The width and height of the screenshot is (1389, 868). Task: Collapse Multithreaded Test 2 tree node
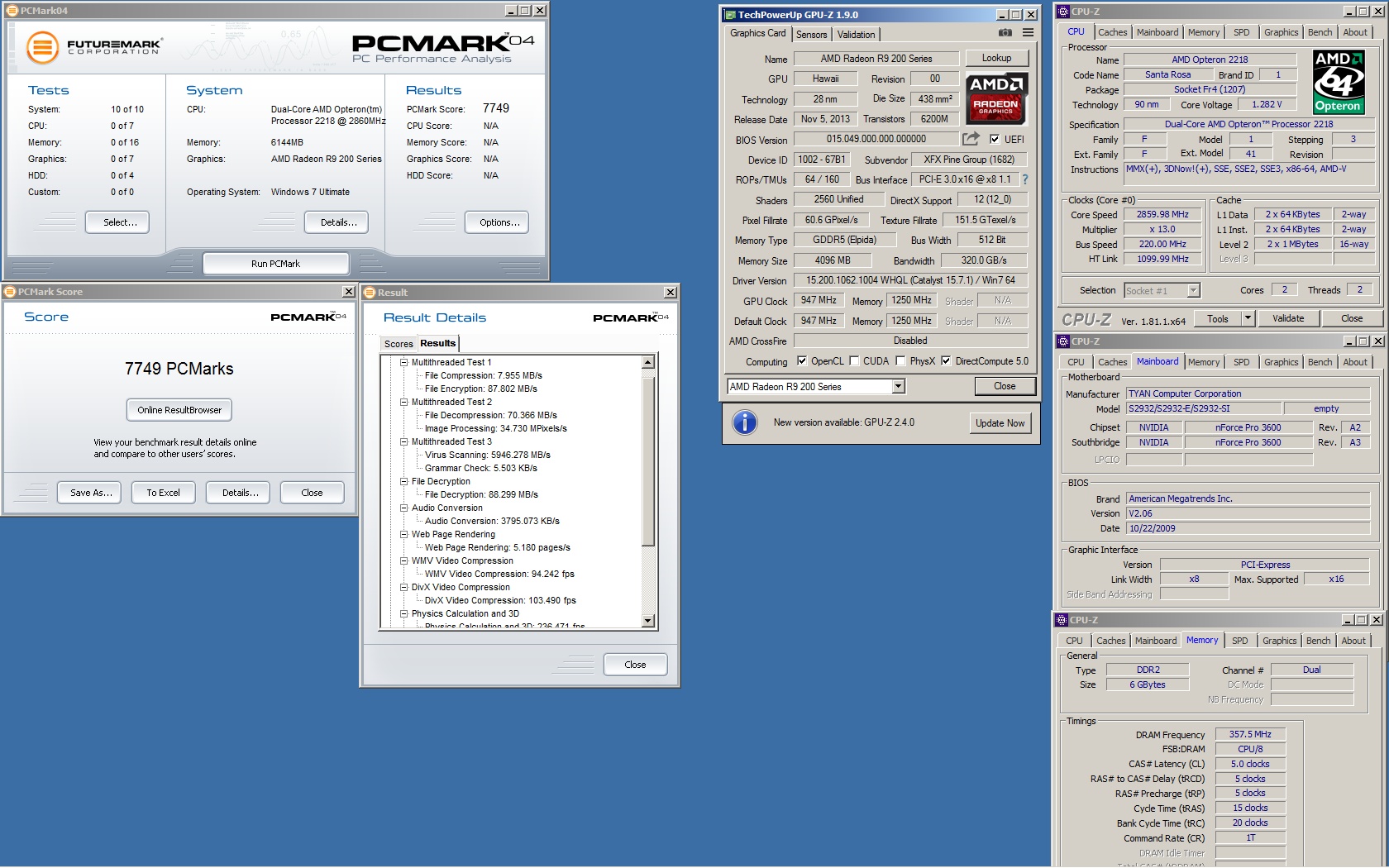tap(404, 402)
